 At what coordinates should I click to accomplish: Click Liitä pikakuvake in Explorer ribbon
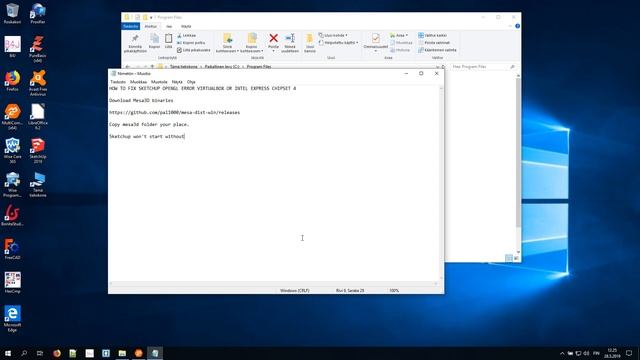coord(194,50)
